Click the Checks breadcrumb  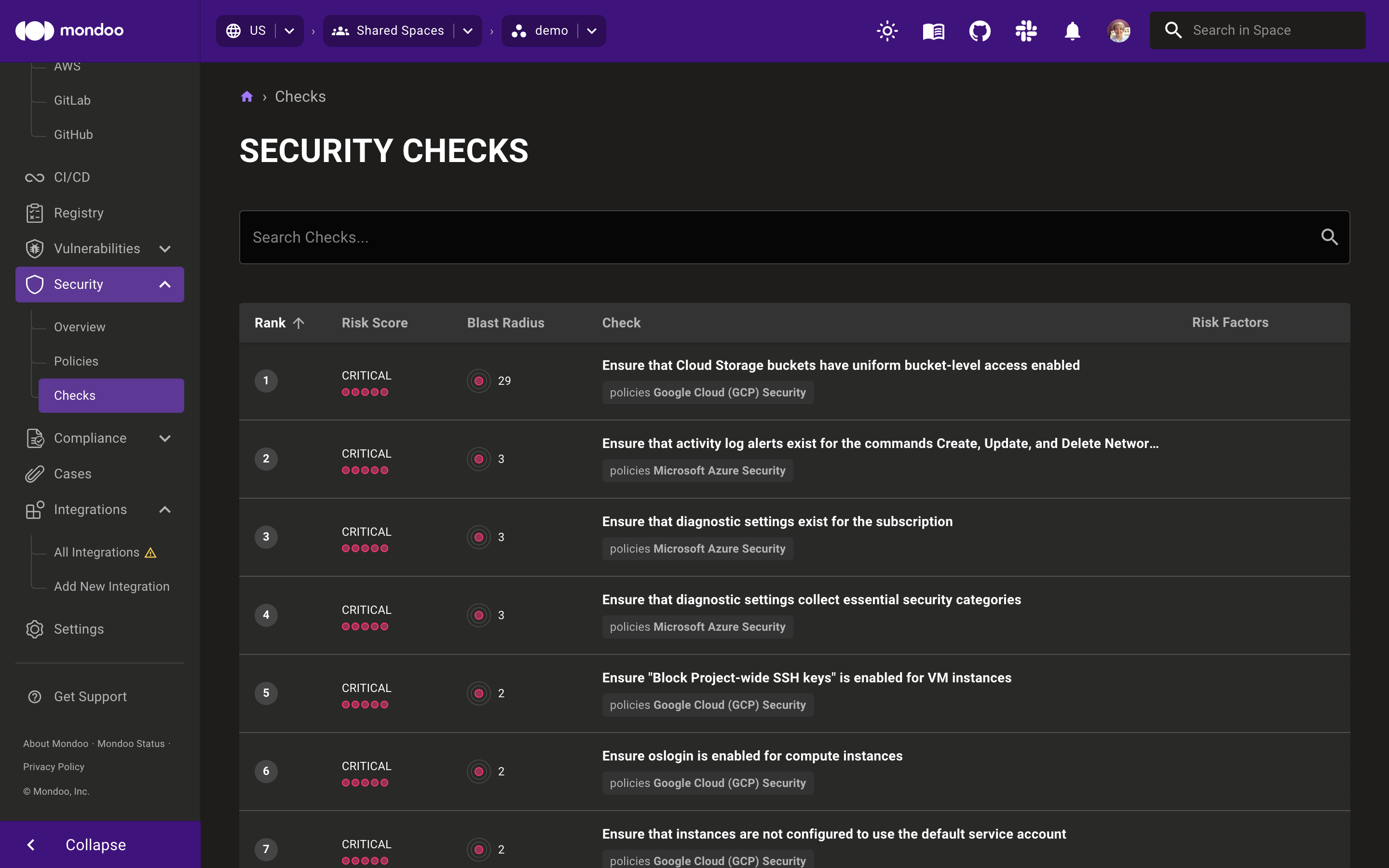pyautogui.click(x=300, y=96)
